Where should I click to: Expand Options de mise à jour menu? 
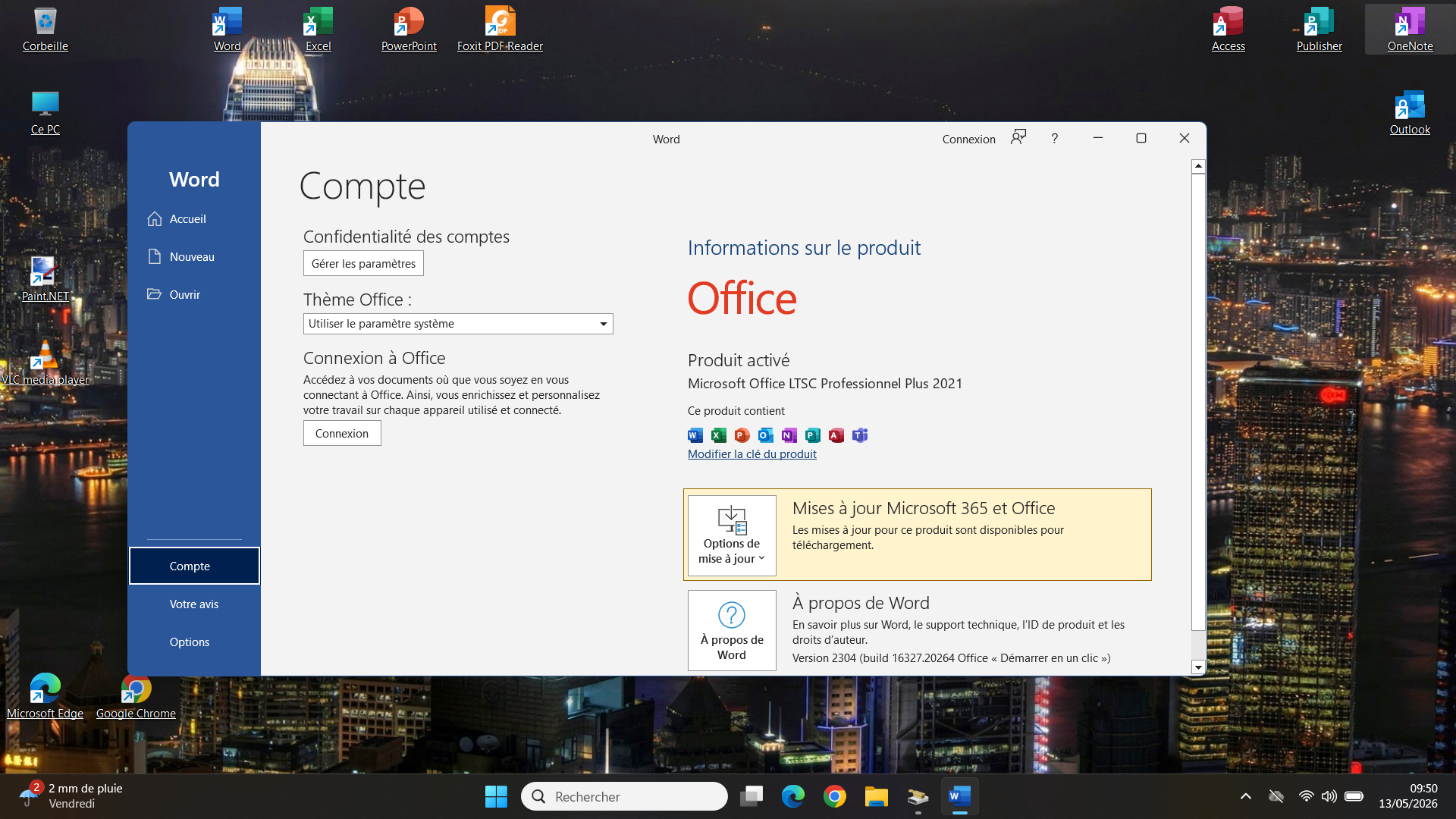[x=732, y=535]
